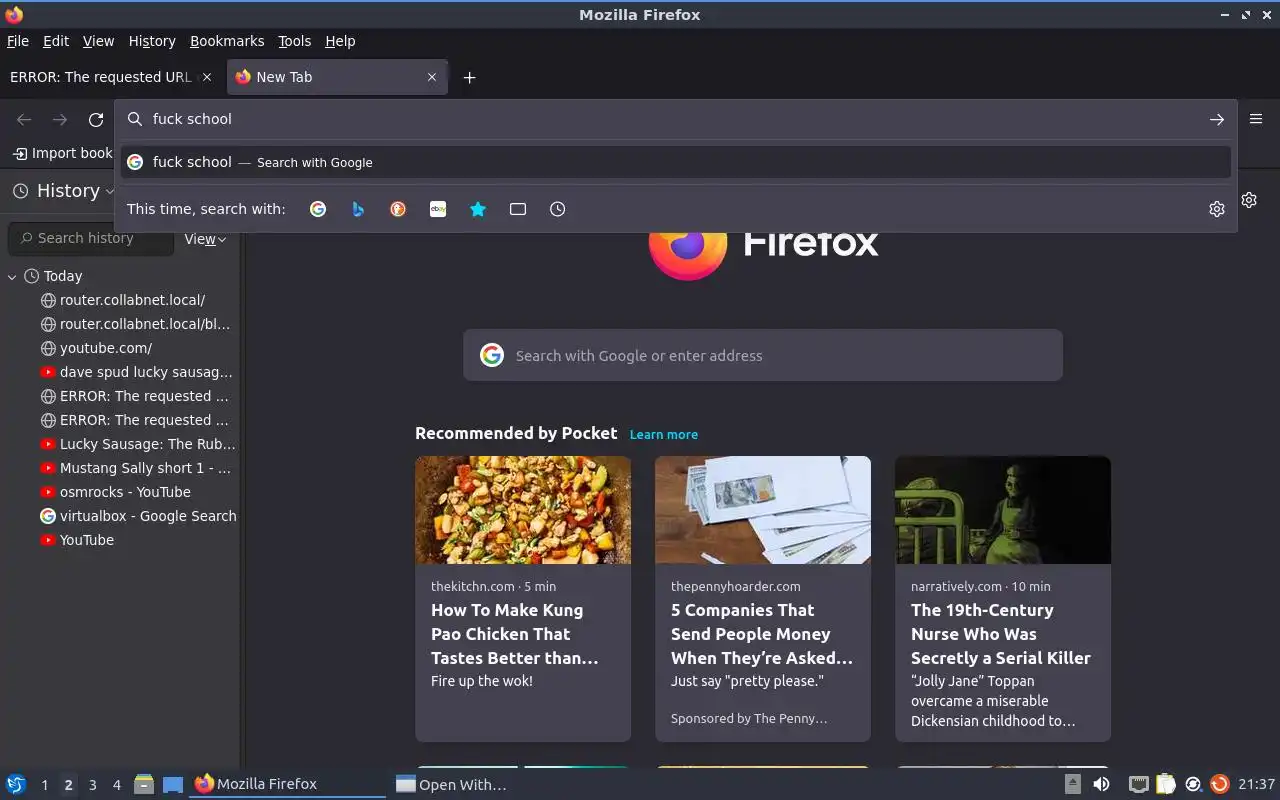
Task: Open the File menu
Action: tap(18, 41)
